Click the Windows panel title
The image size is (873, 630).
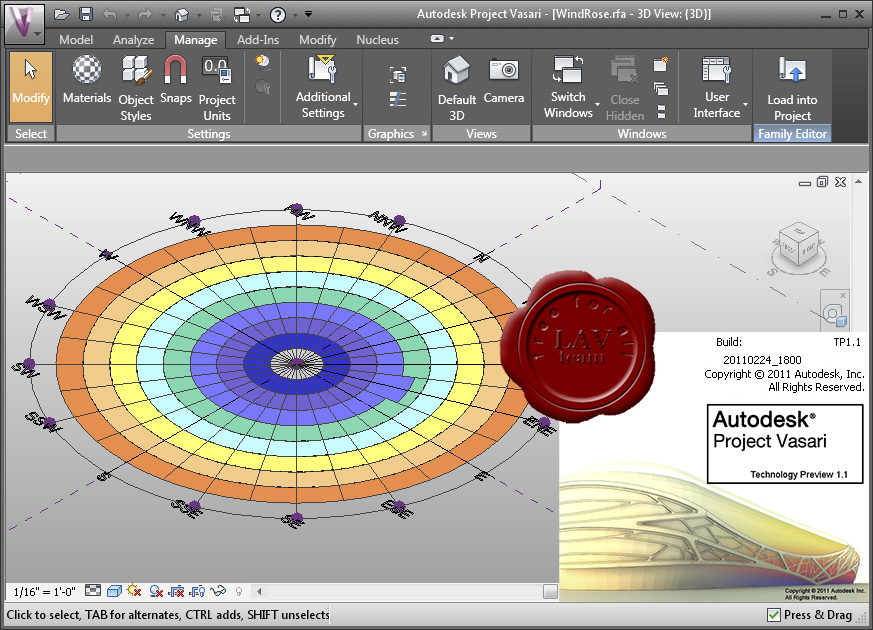tap(641, 134)
